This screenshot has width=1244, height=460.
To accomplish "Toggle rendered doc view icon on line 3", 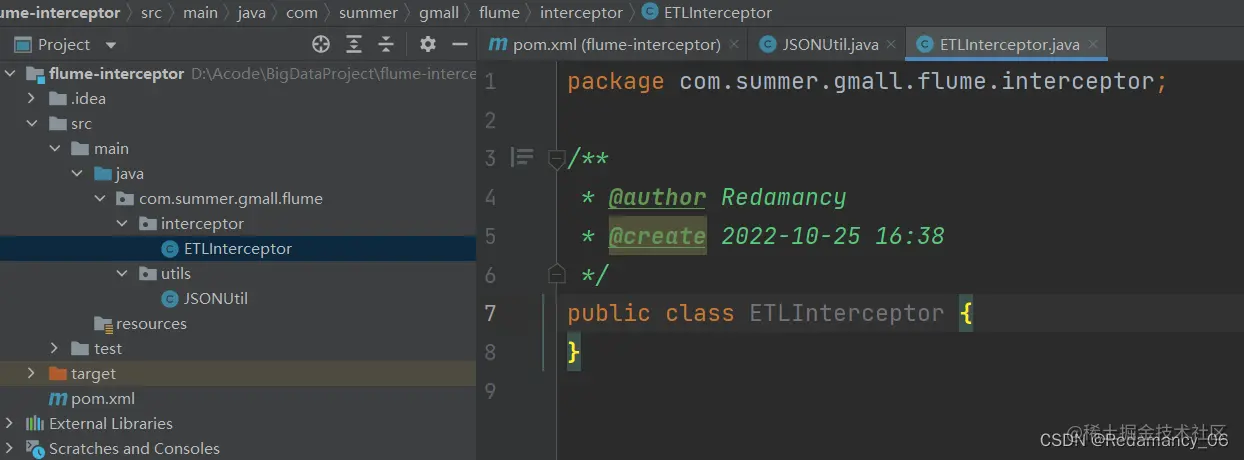I will coord(522,157).
